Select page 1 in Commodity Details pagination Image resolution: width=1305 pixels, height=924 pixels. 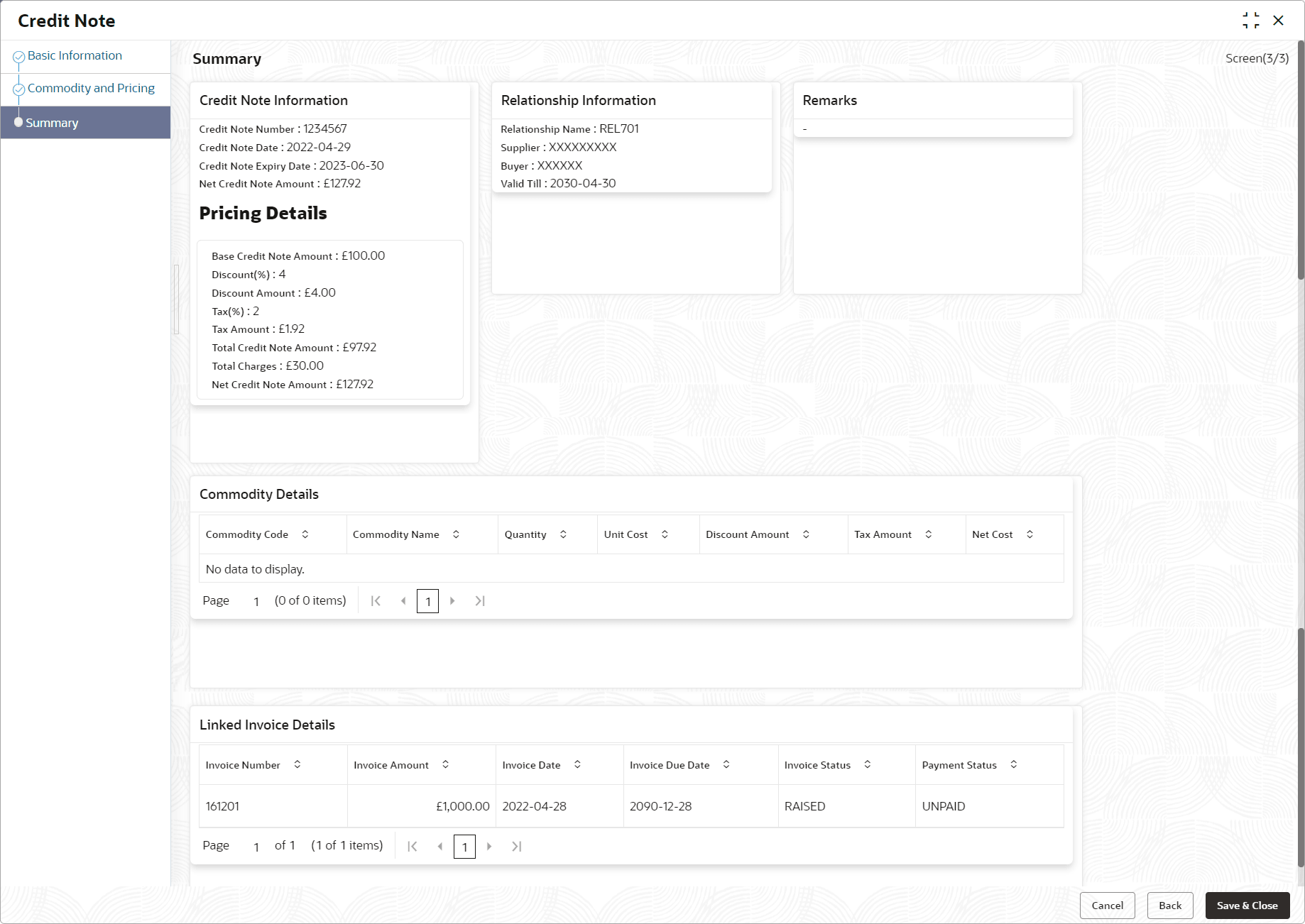427,601
